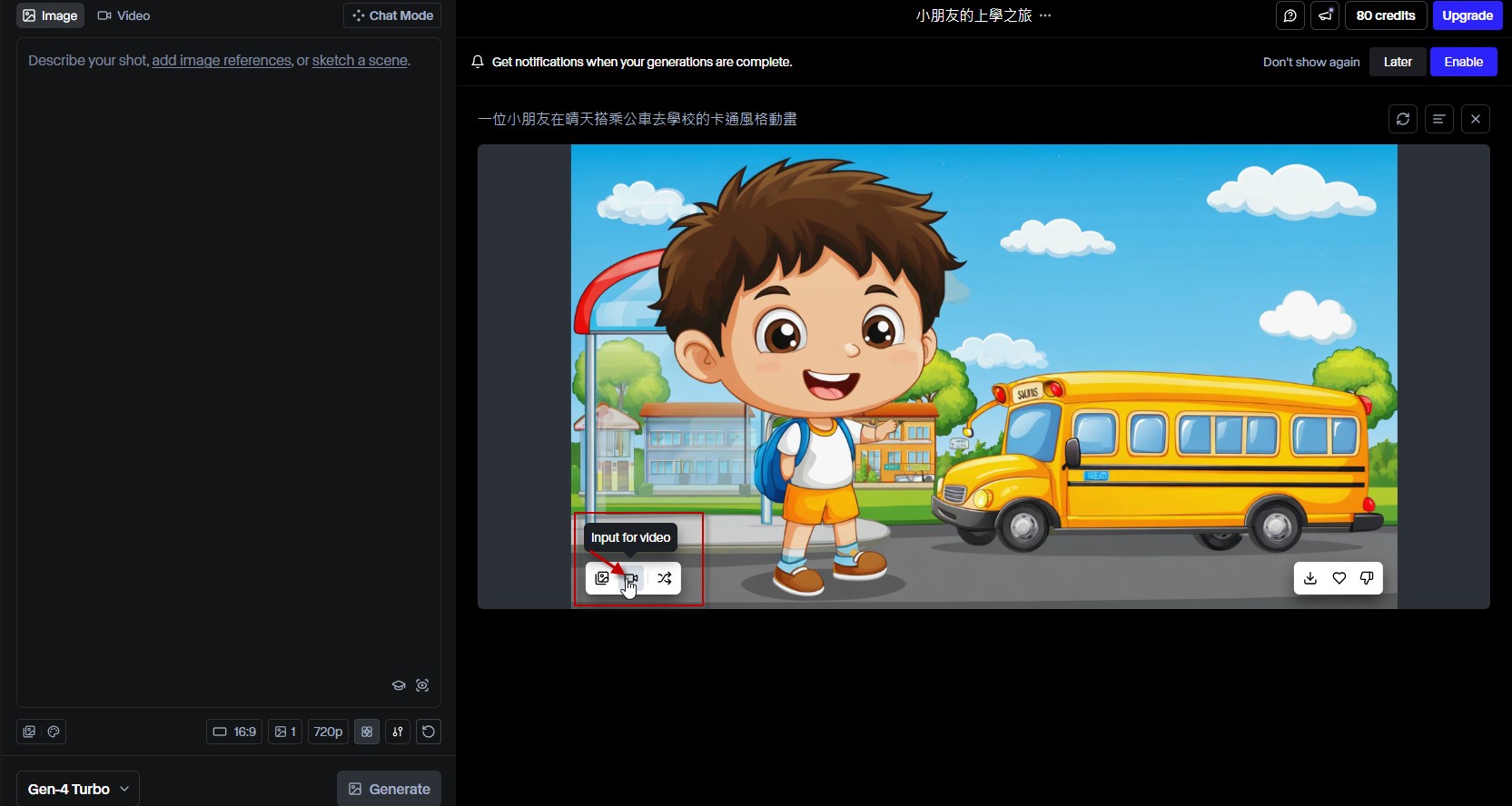This screenshot has width=1512, height=806.
Task: Open the 16:9 aspect ratio selector
Action: click(234, 732)
